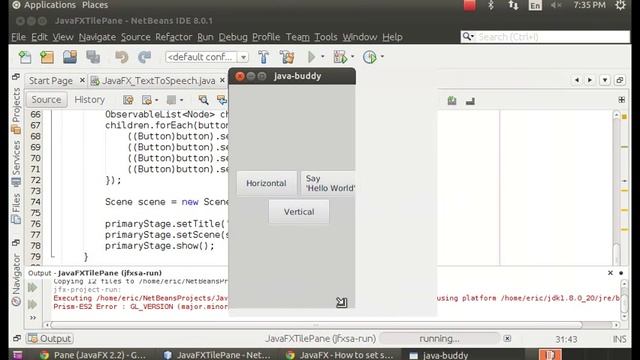Open the Run menu
640x360 pixels.
pos(205,37)
